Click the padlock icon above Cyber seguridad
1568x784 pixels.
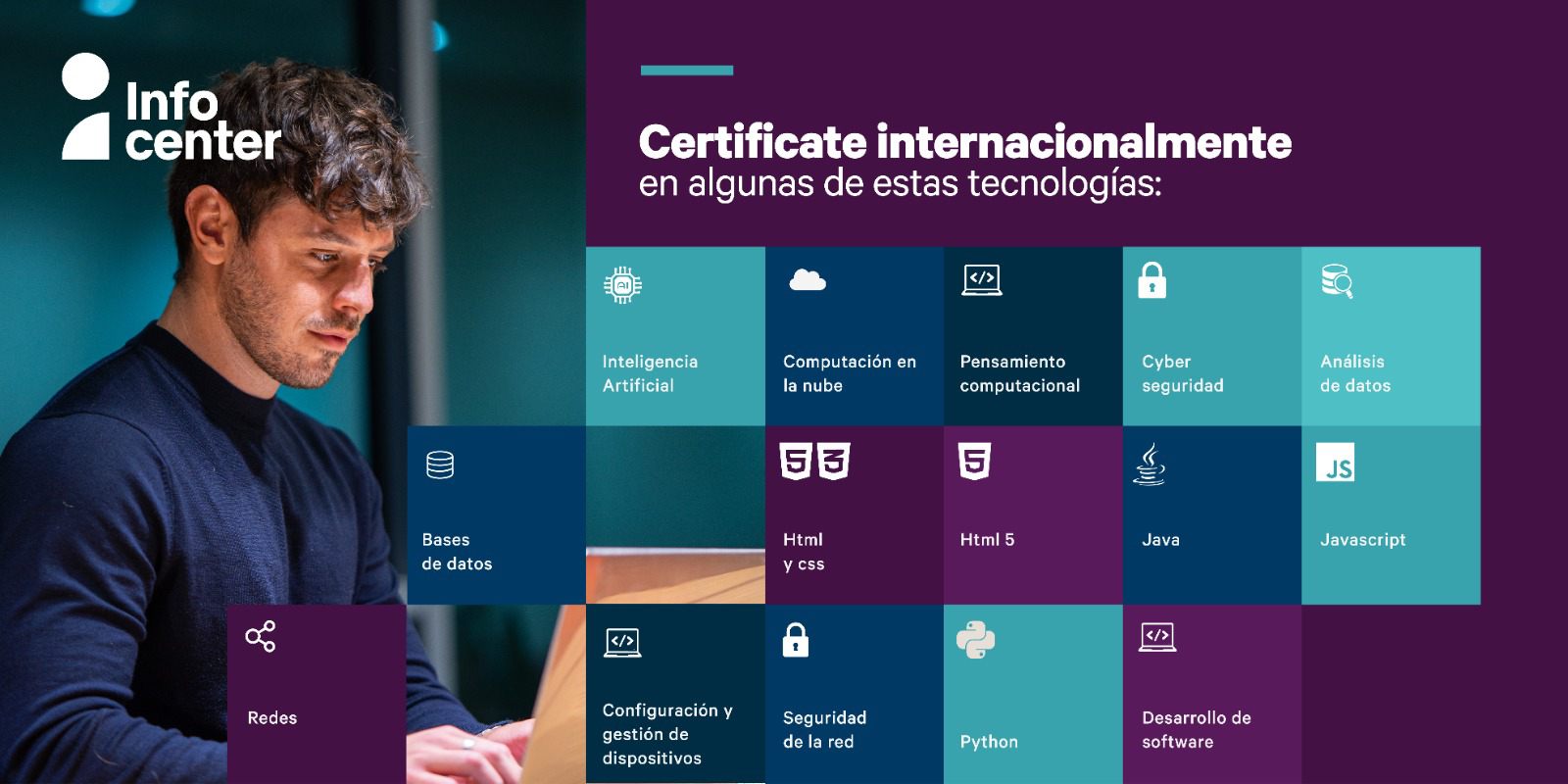(1152, 280)
